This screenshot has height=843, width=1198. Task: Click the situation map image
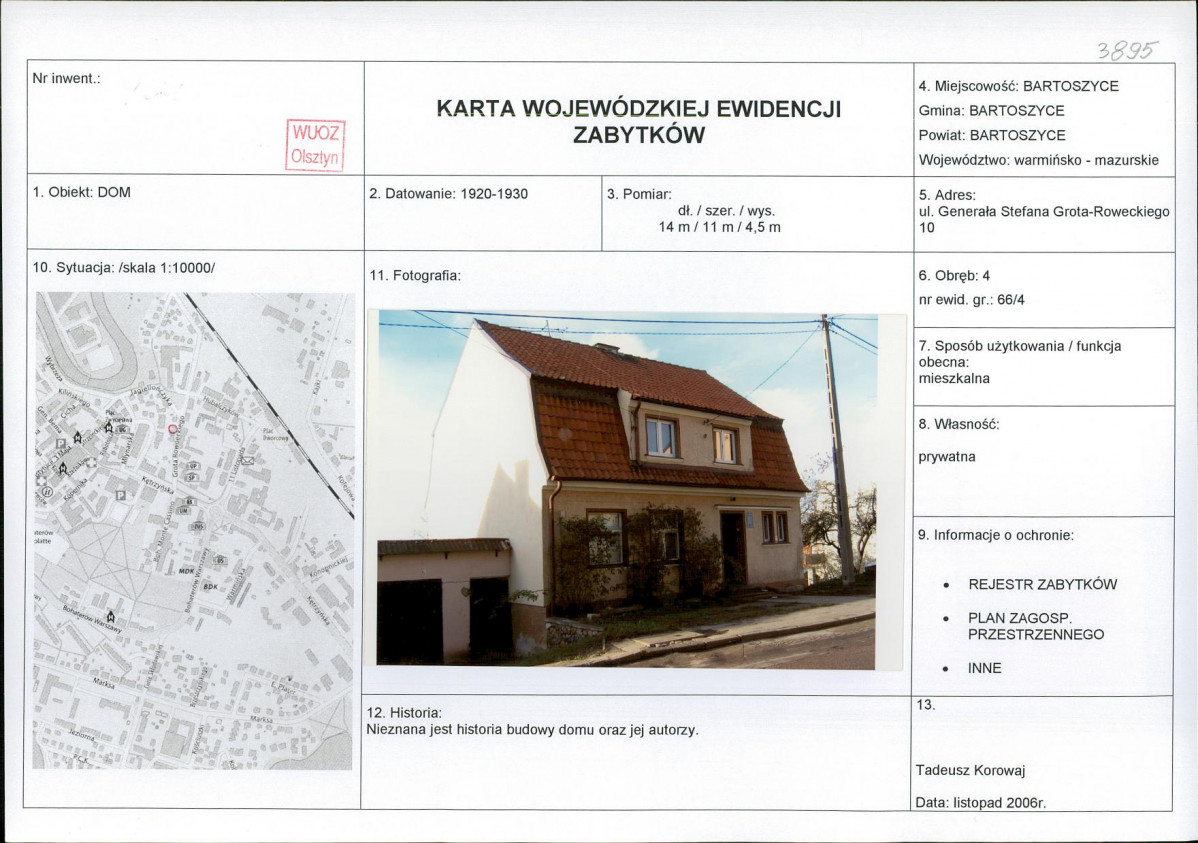pos(194,530)
